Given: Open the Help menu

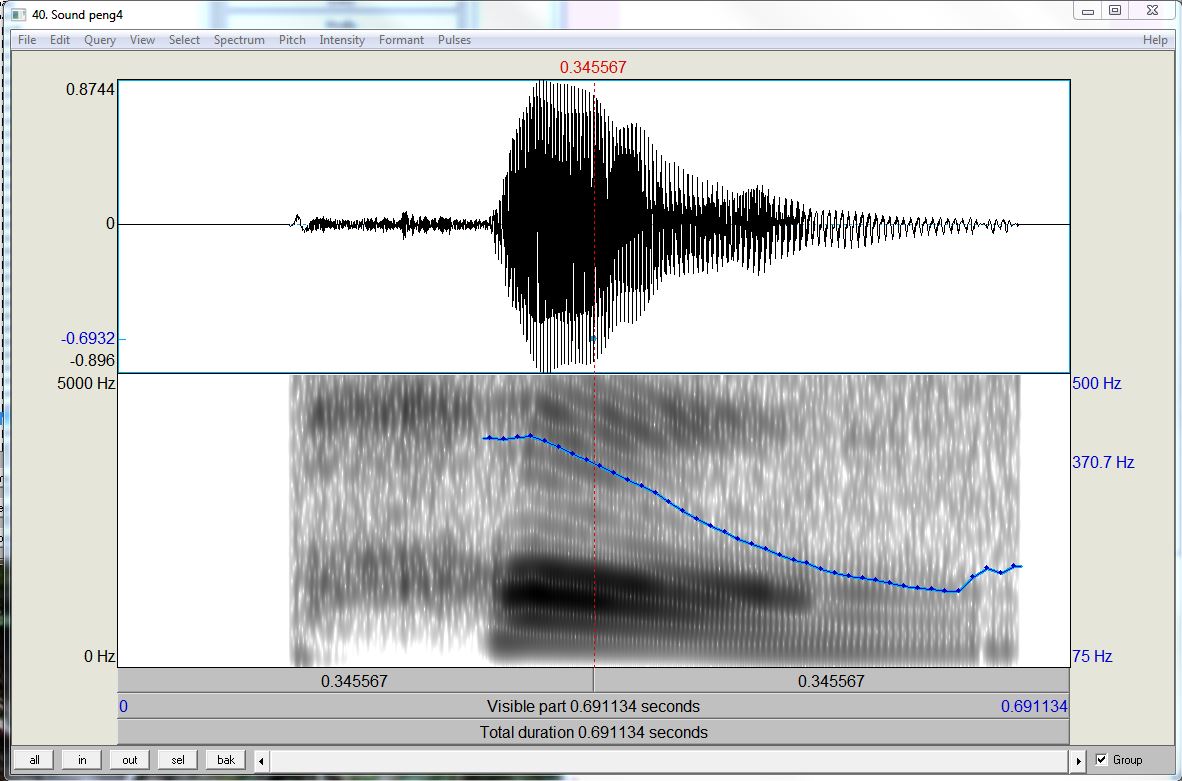Looking at the screenshot, I should click(x=1155, y=40).
